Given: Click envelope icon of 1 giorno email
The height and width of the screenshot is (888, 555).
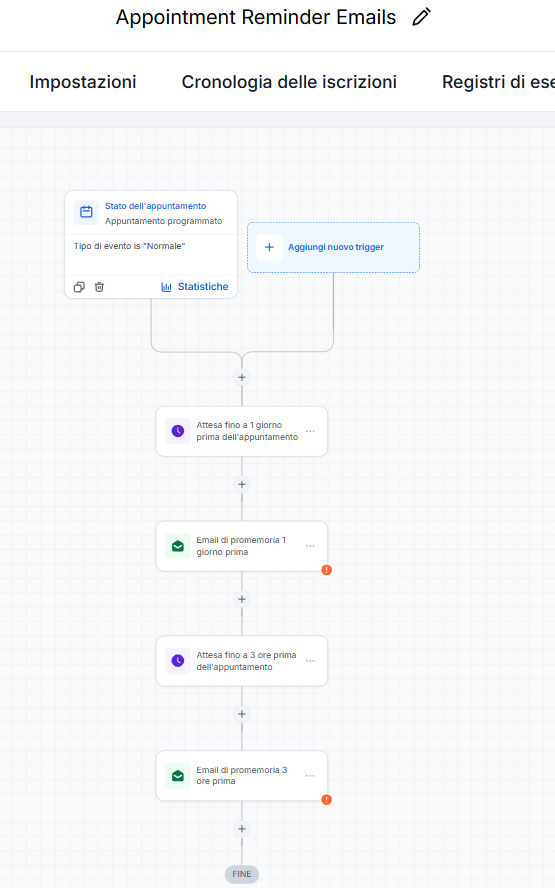Looking at the screenshot, I should (178, 546).
